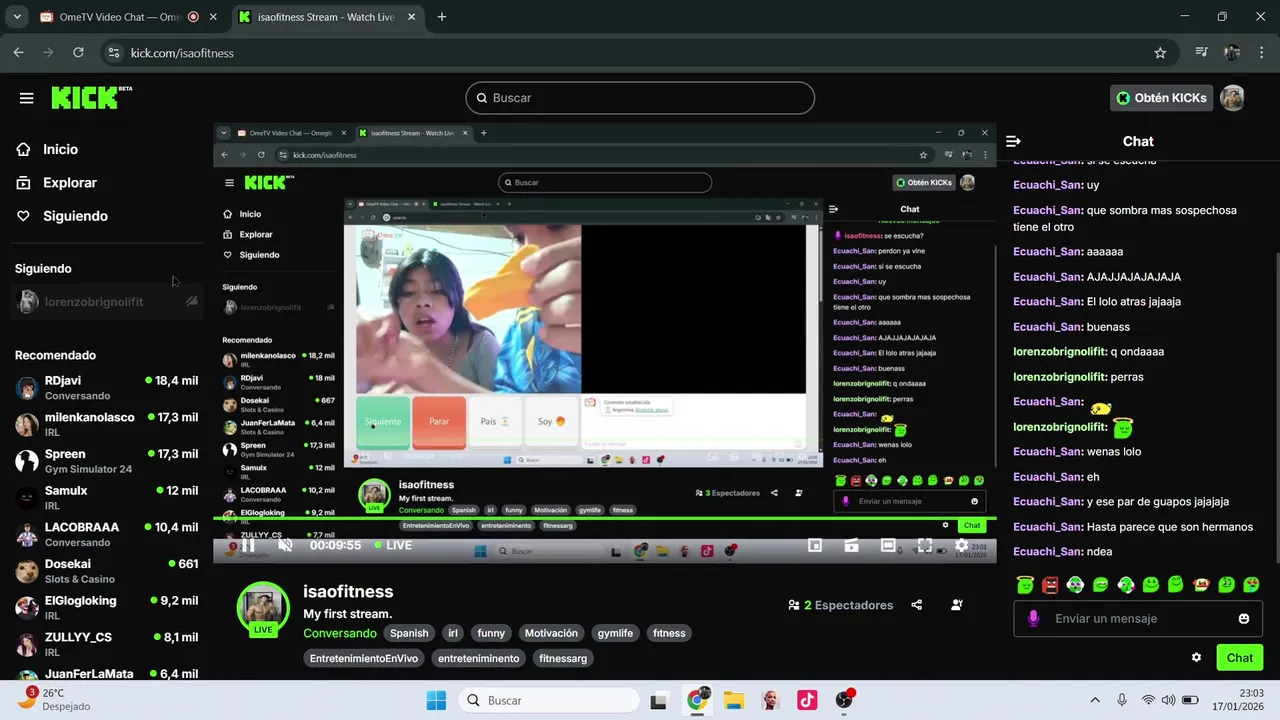Screen dimensions: 1280x720
Task: Toggle the muted icon next to lorenzobrignolifit
Action: click(191, 302)
